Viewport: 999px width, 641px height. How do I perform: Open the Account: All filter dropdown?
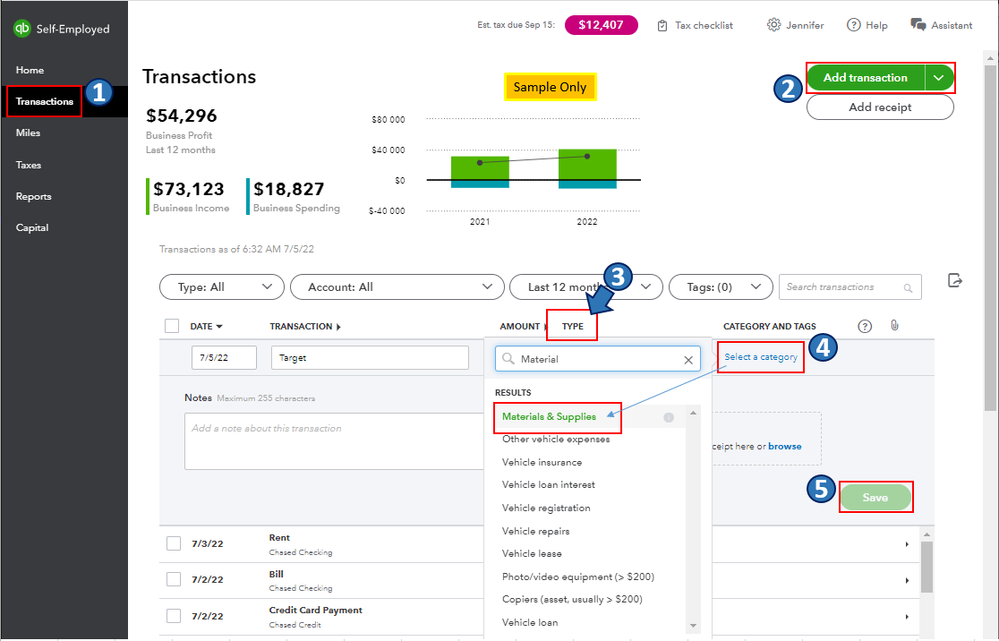click(397, 287)
